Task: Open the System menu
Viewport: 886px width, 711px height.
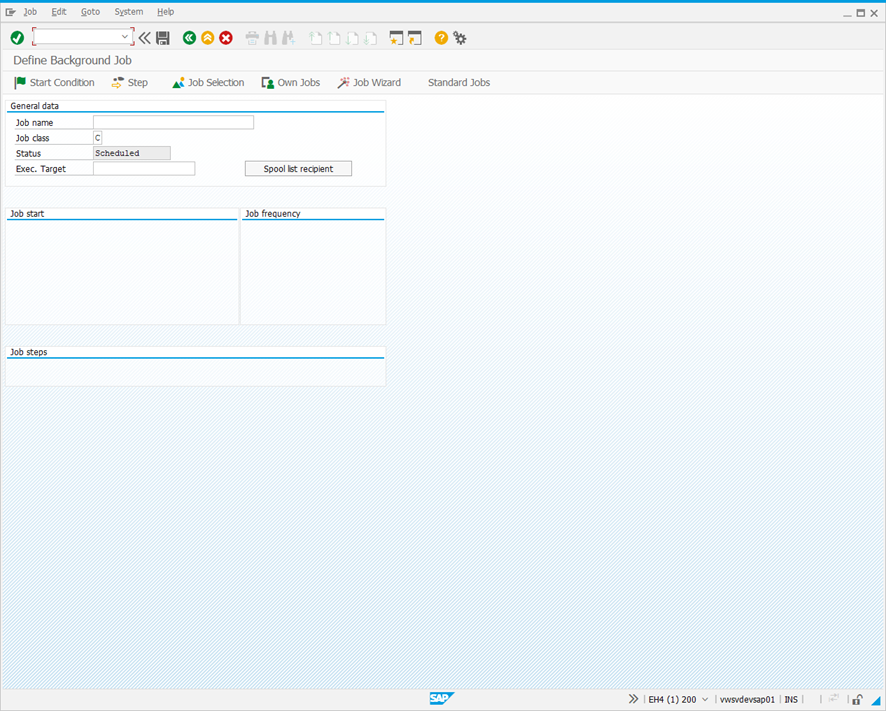Action: pyautogui.click(x=128, y=11)
